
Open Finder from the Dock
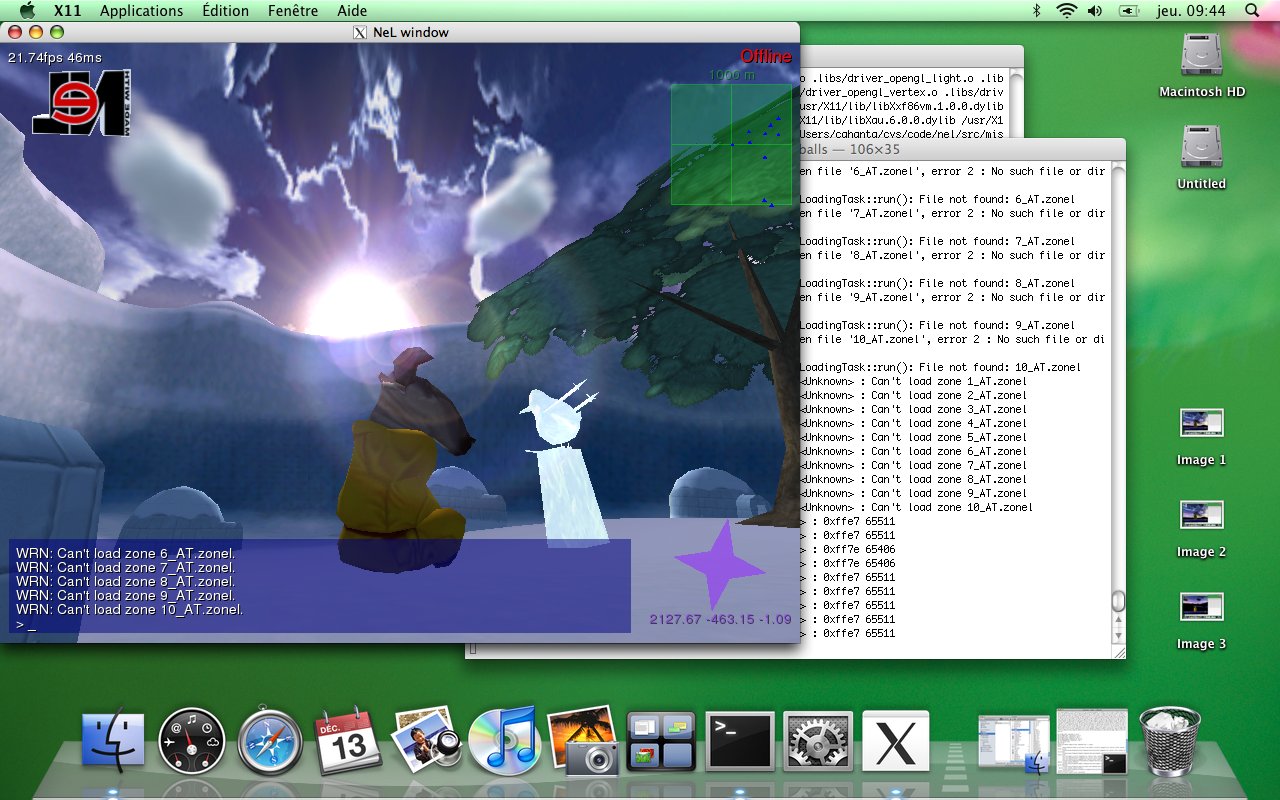click(113, 741)
